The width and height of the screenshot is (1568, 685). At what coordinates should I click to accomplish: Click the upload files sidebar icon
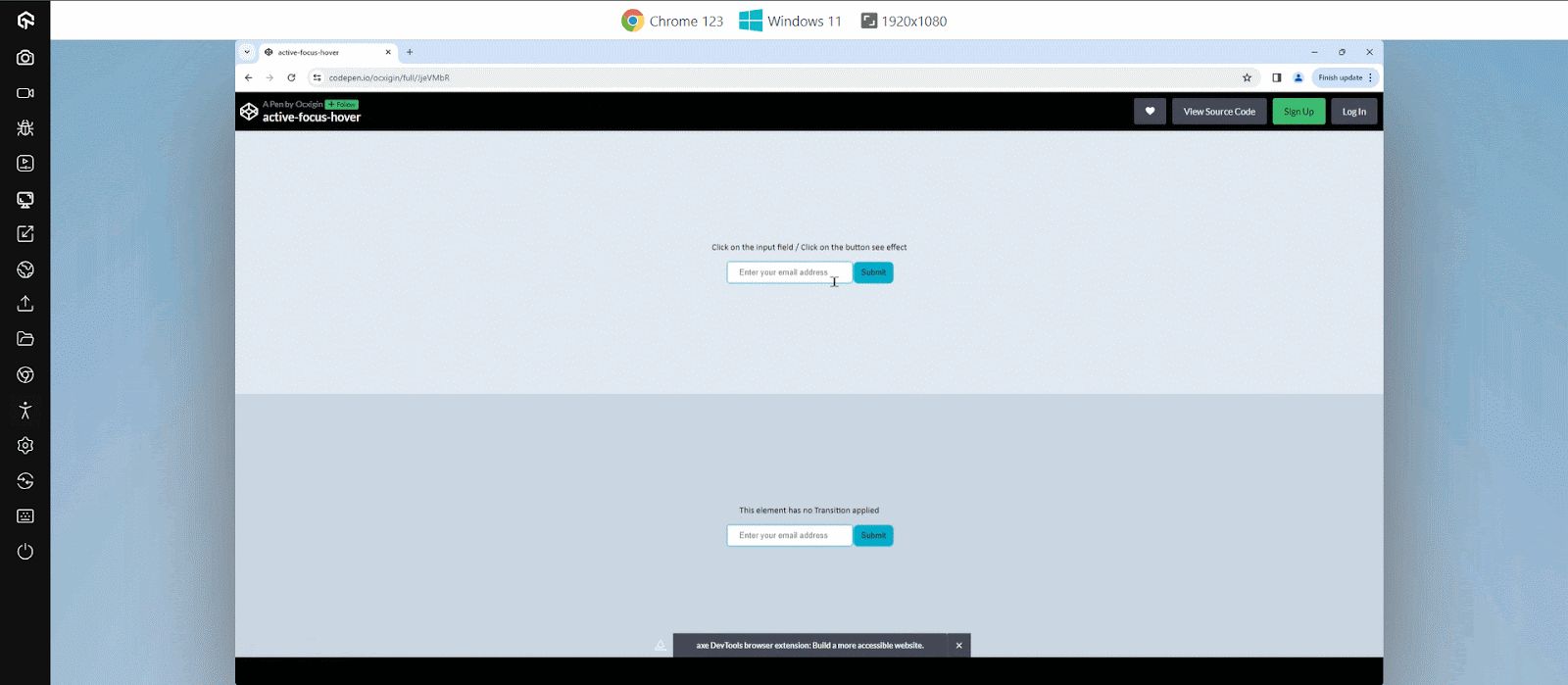click(25, 304)
